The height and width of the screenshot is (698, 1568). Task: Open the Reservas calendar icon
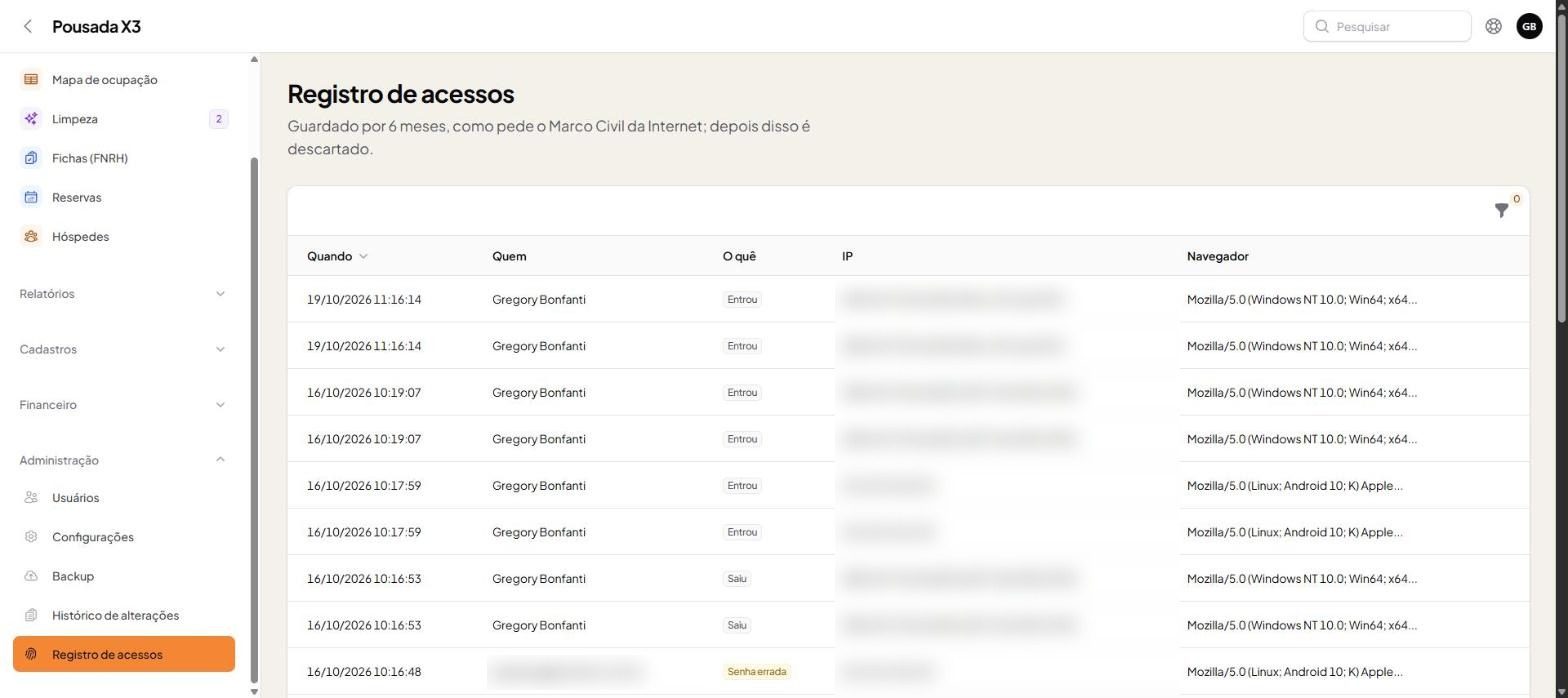(31, 197)
